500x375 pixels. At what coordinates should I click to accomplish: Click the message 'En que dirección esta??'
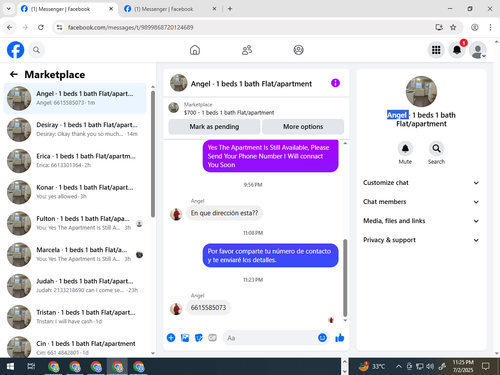[x=224, y=213]
